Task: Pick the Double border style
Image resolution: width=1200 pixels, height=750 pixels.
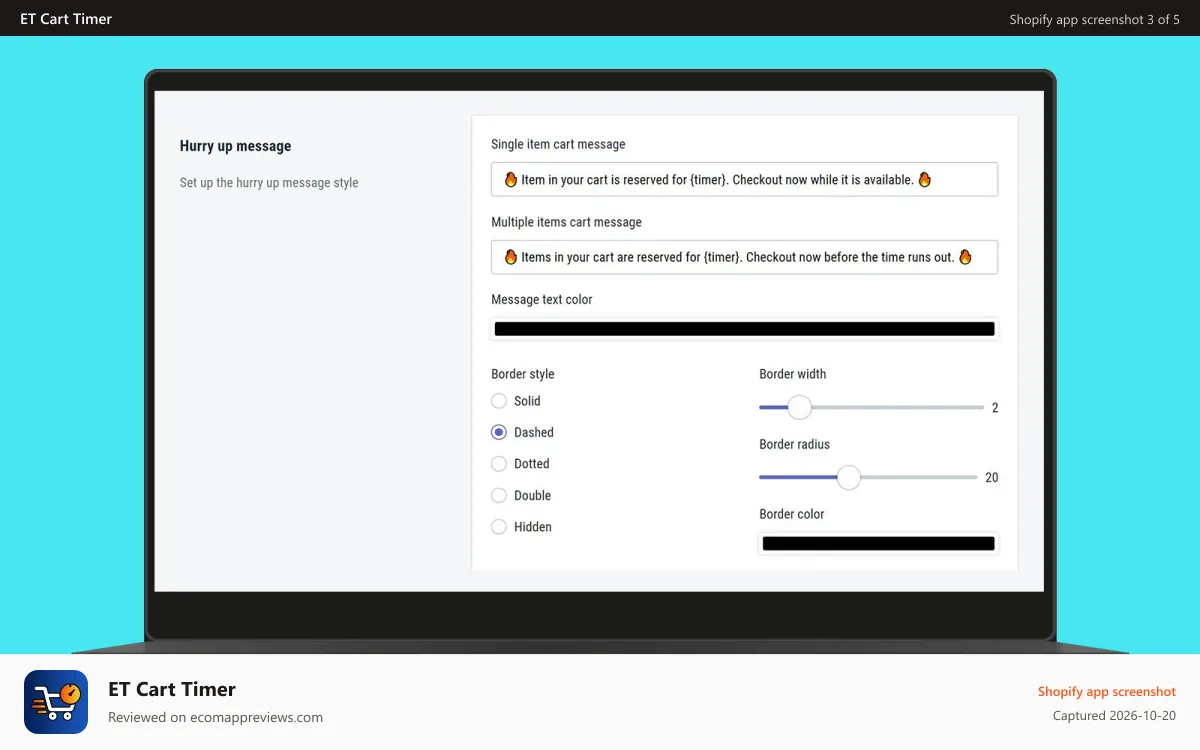Action: pyautogui.click(x=499, y=495)
